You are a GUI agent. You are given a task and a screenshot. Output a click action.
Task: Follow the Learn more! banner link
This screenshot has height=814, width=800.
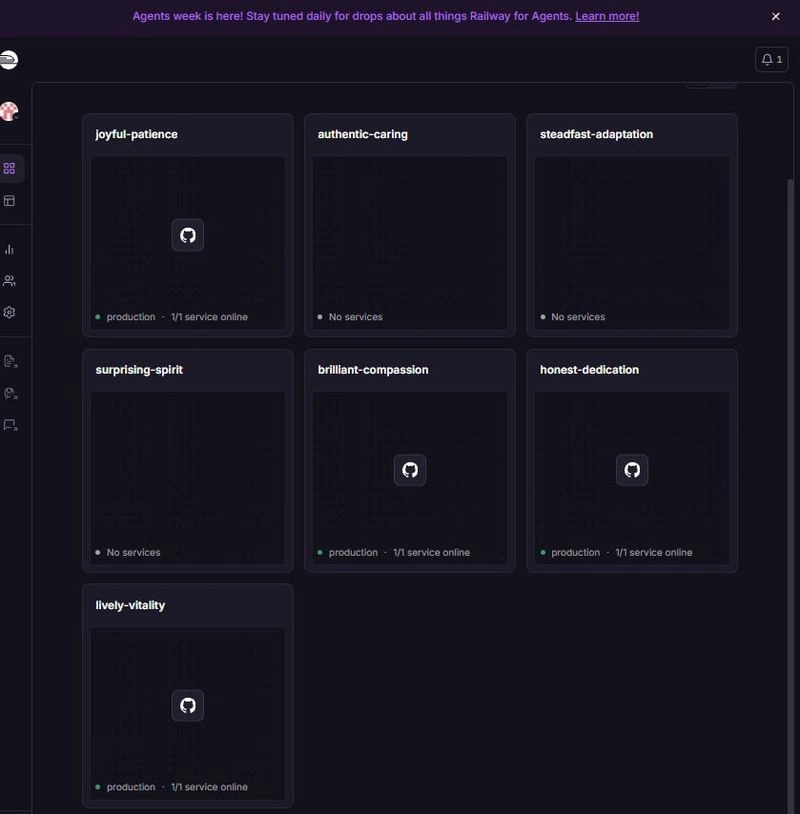click(607, 16)
